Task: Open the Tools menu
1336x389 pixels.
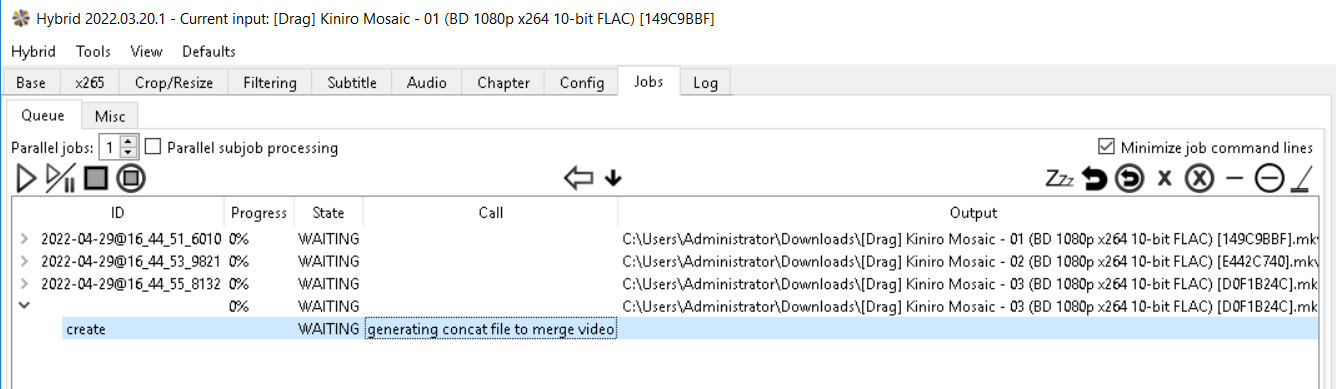Action: click(93, 51)
